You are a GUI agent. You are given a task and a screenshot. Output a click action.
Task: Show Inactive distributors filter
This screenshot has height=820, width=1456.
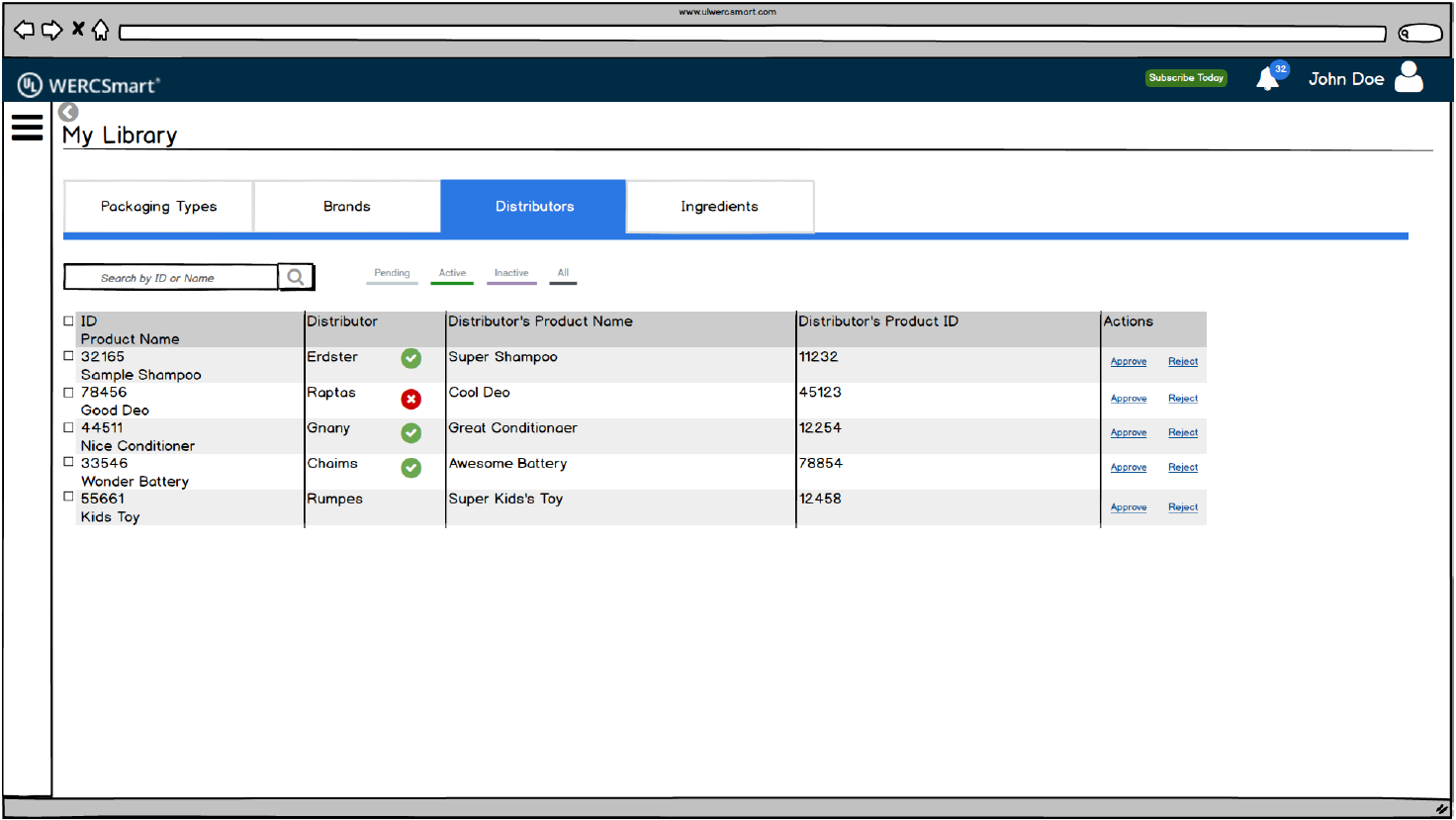point(511,274)
